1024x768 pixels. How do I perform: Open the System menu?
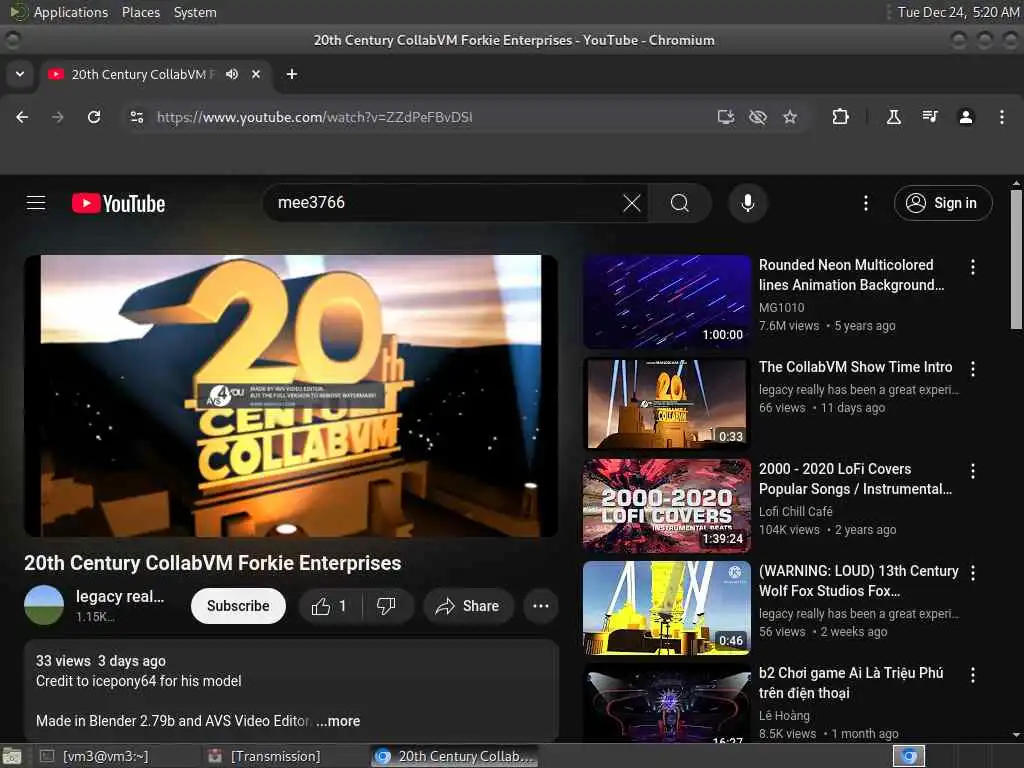[x=195, y=12]
